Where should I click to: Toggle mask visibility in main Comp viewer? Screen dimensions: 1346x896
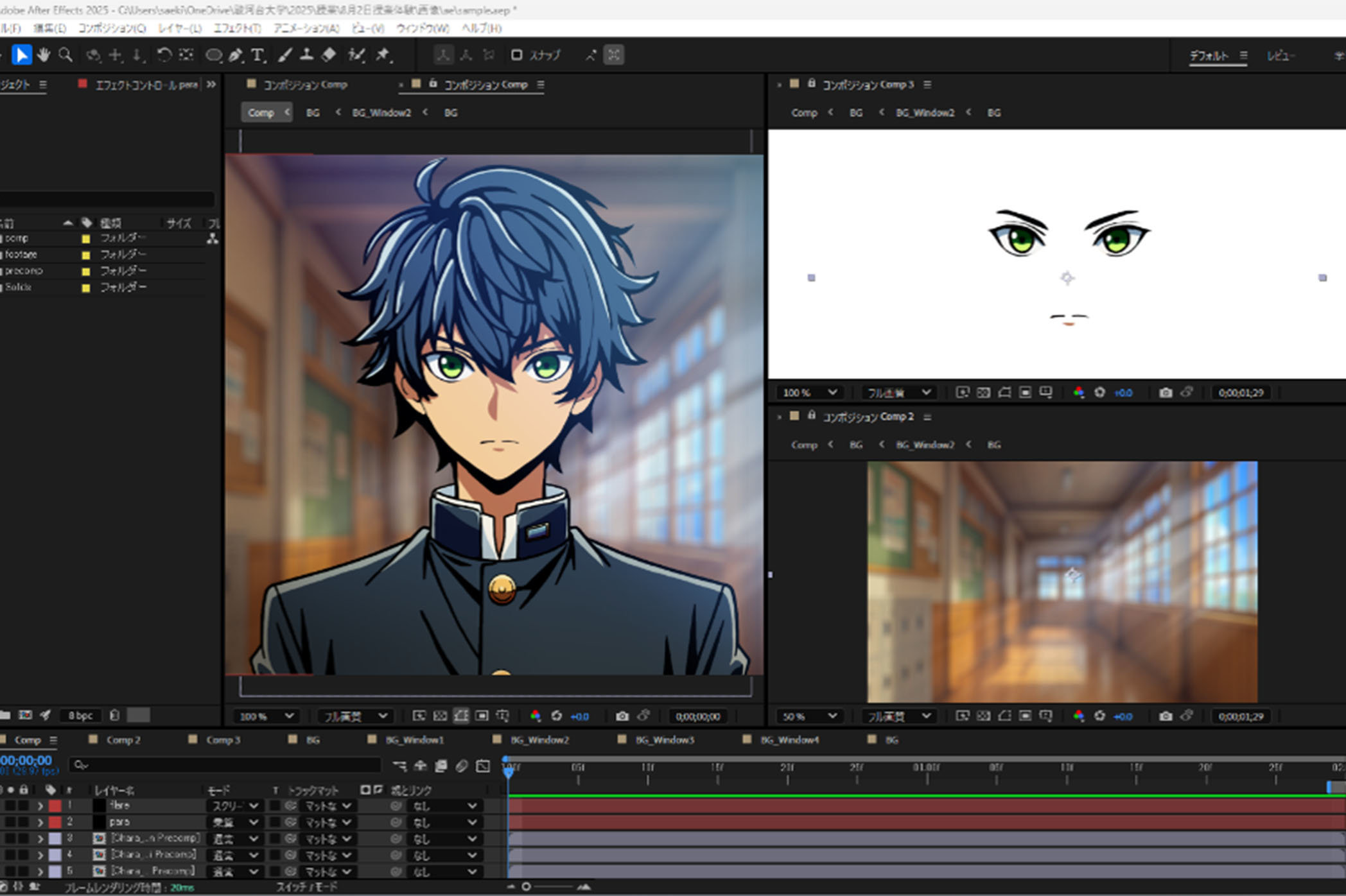coord(461,716)
